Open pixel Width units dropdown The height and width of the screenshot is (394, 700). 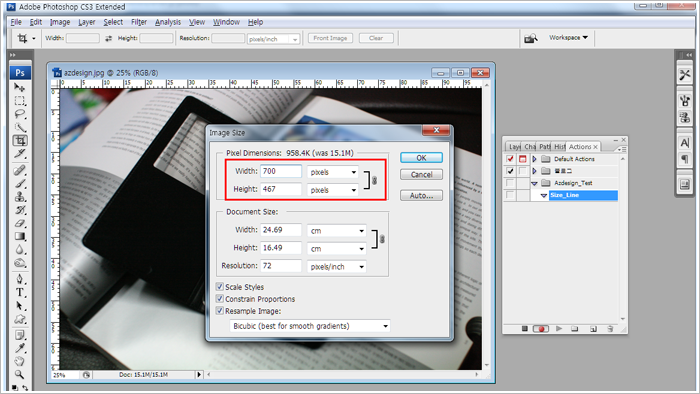(333, 172)
